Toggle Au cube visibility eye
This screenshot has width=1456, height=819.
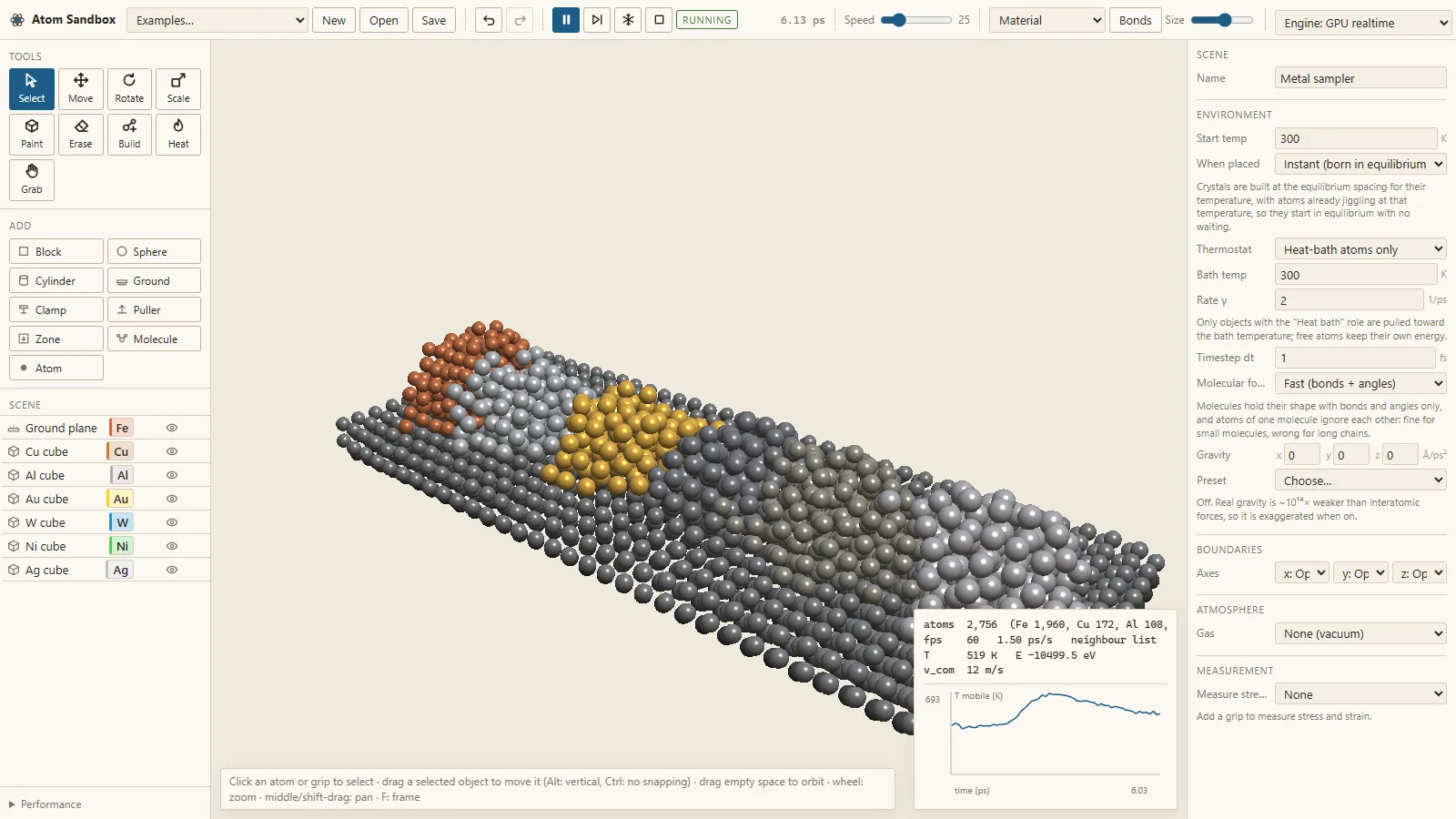(171, 499)
